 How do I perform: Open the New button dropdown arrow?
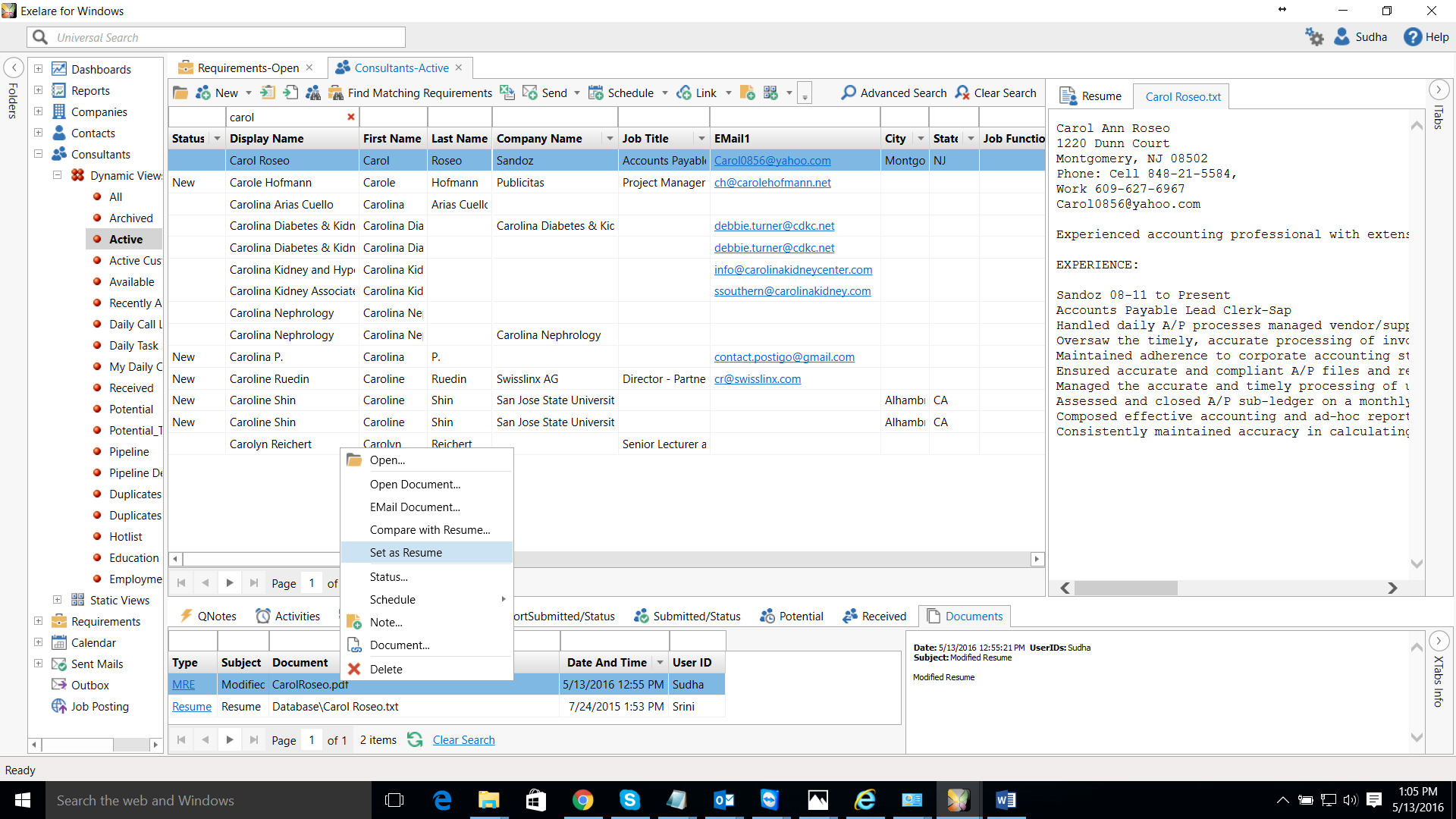tap(249, 93)
